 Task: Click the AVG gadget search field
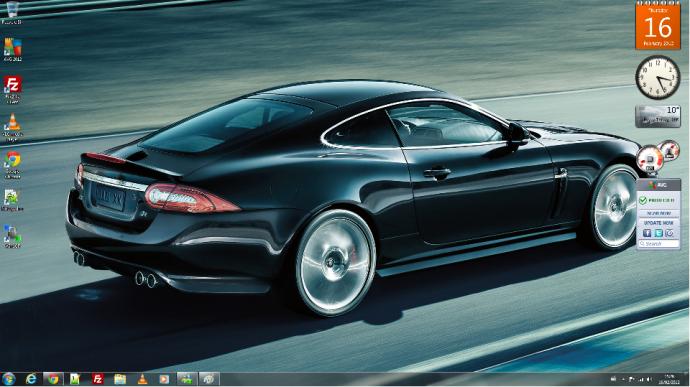point(658,243)
